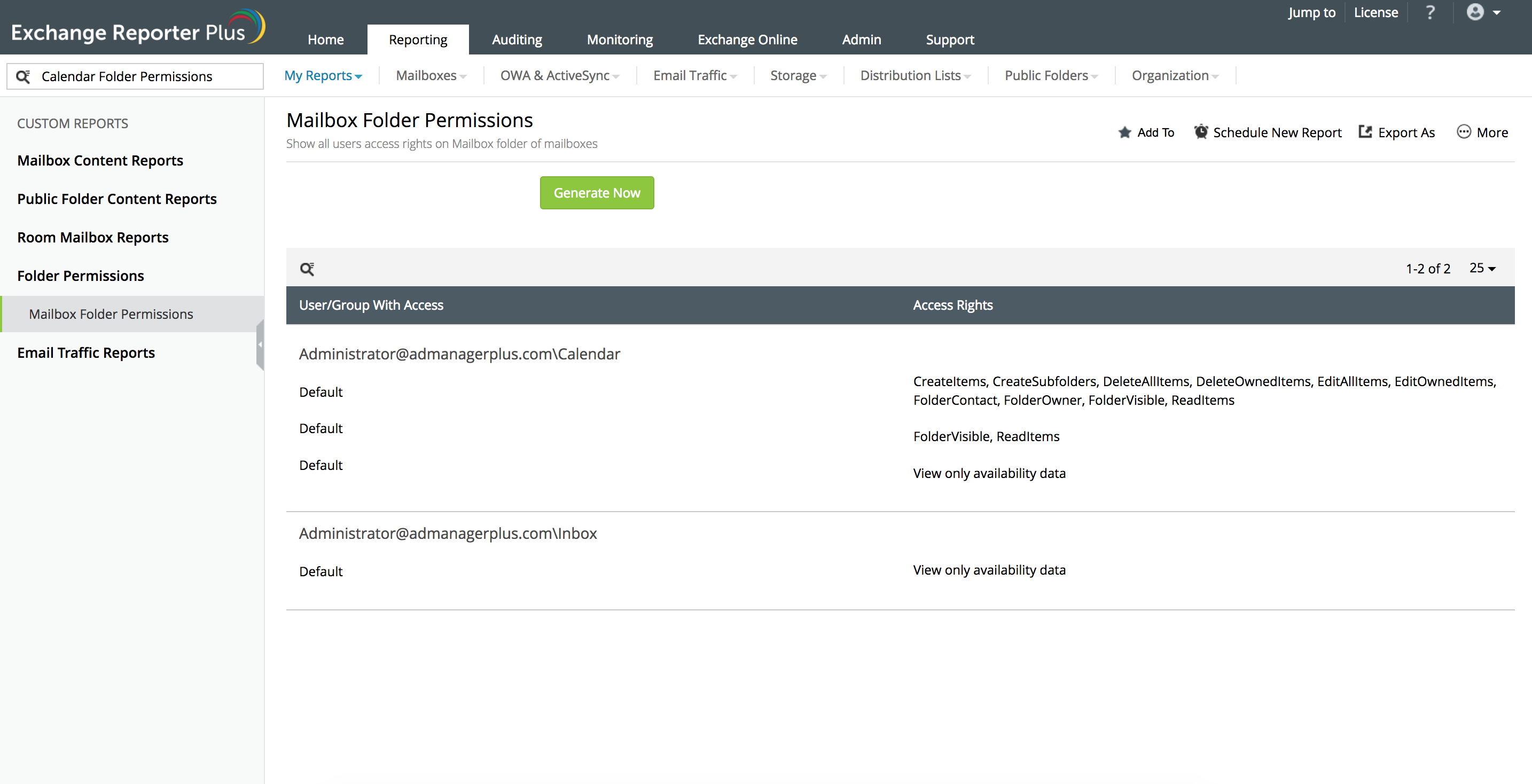
Task: Change rows per page dropdown showing 25
Action: click(1482, 269)
